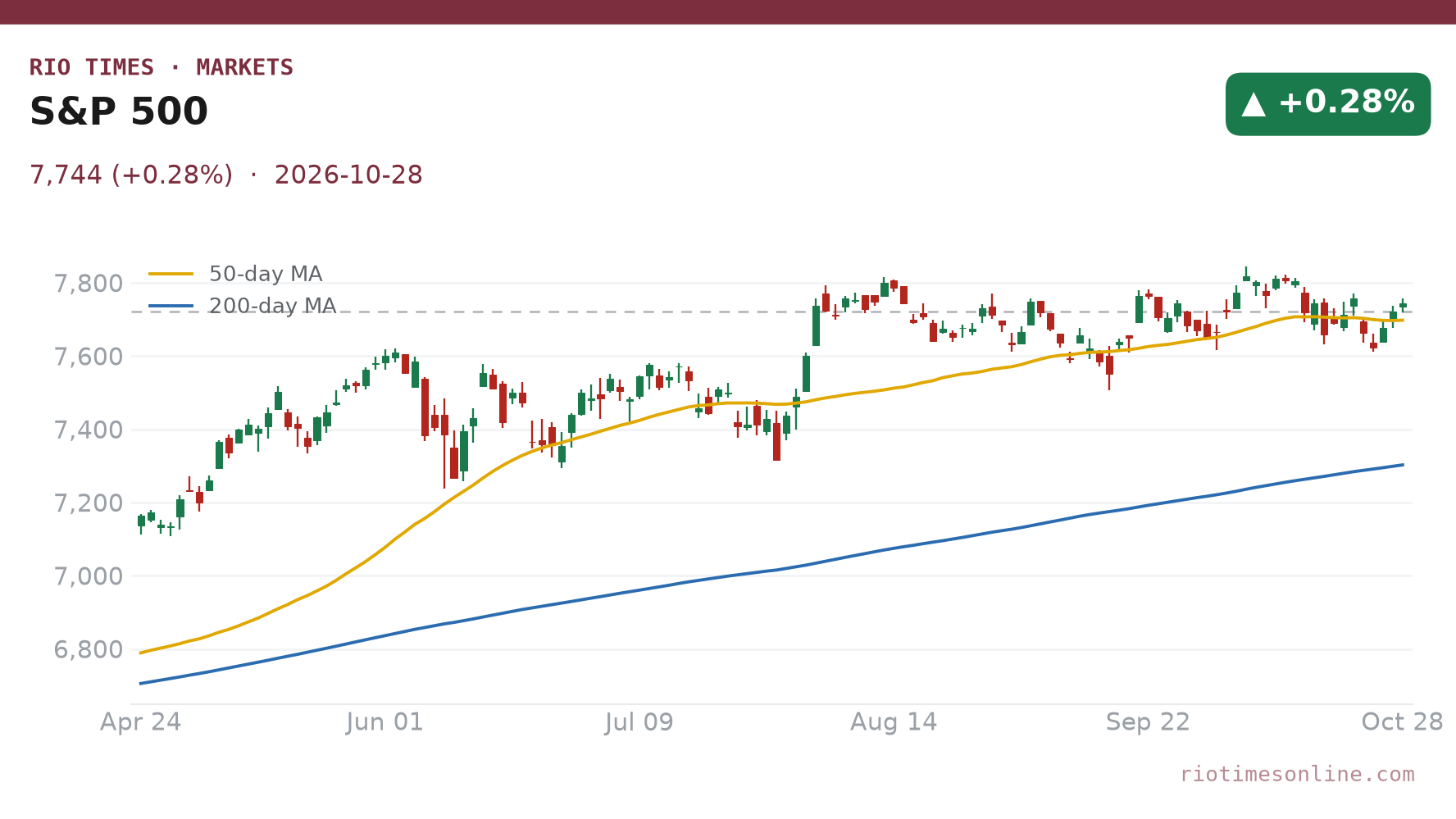Click the 7,800 y-axis label

88,284
